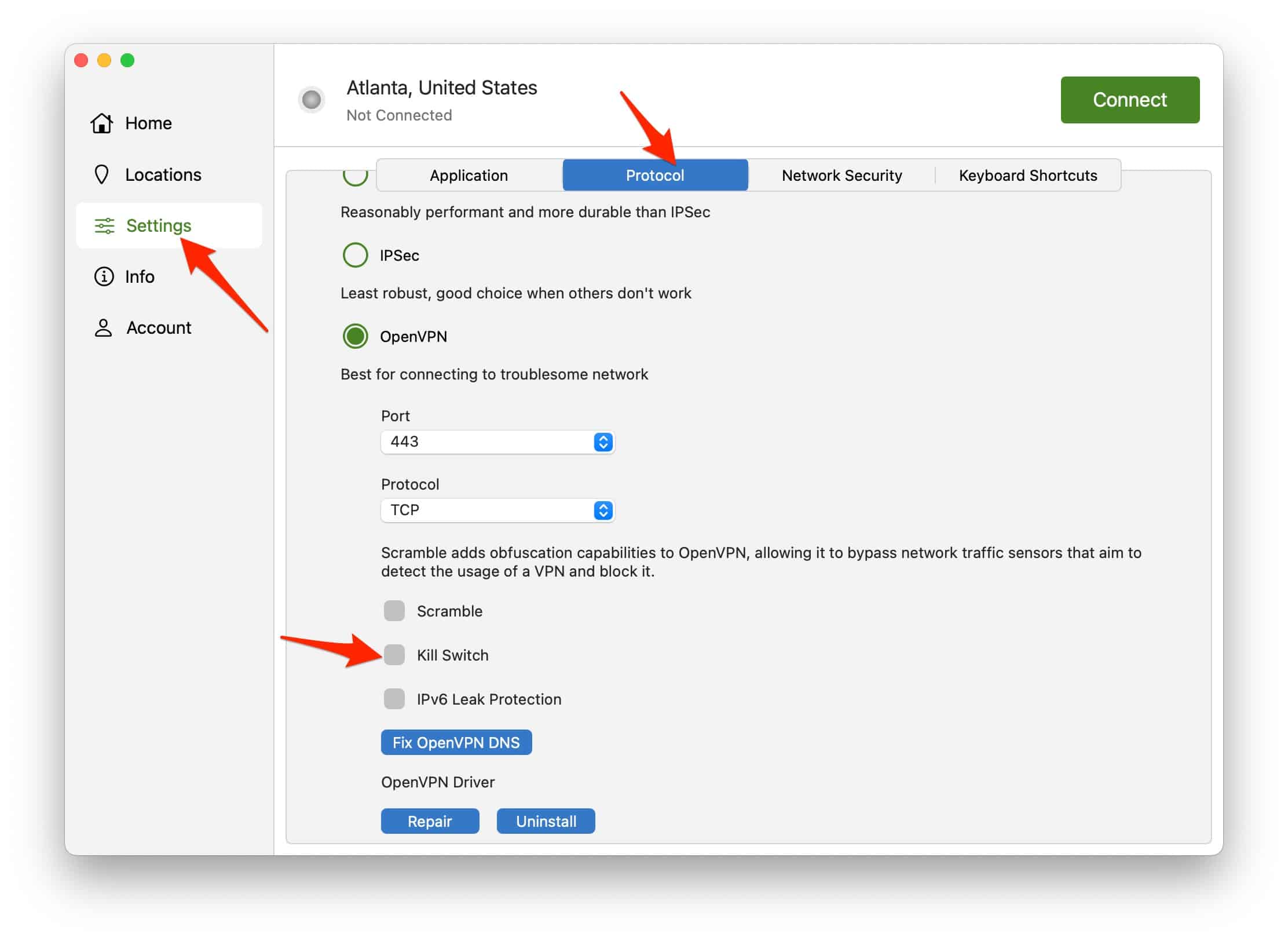Click the Not Connected status text
This screenshot has height=941, width=1288.
399,115
